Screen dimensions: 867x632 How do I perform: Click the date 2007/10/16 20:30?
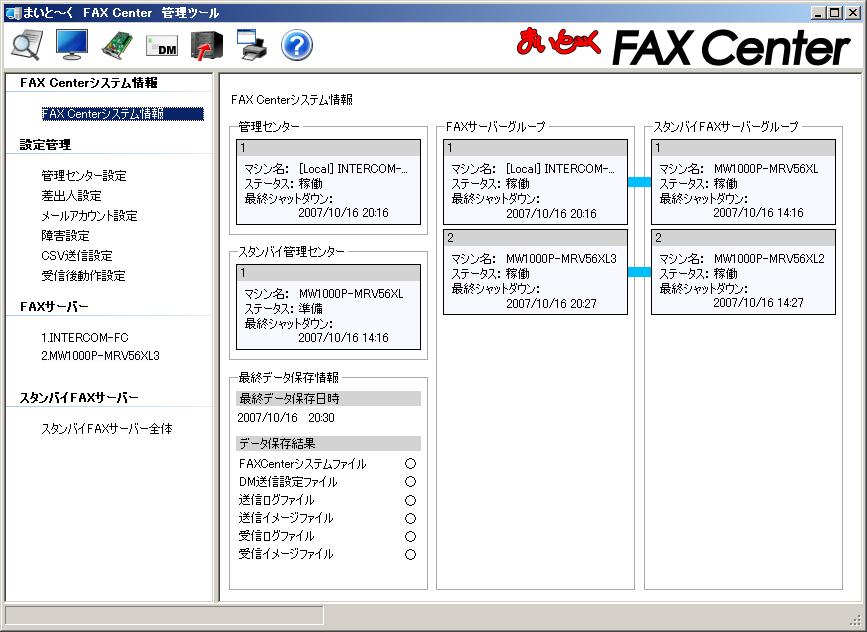[x=286, y=417]
